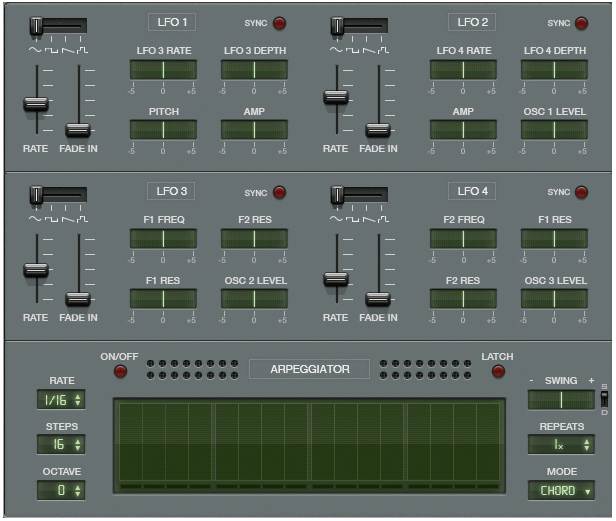The width and height of the screenshot is (616, 521).
Task: Toggle LFO 2 SYNC red LED
Action: (x=581, y=23)
